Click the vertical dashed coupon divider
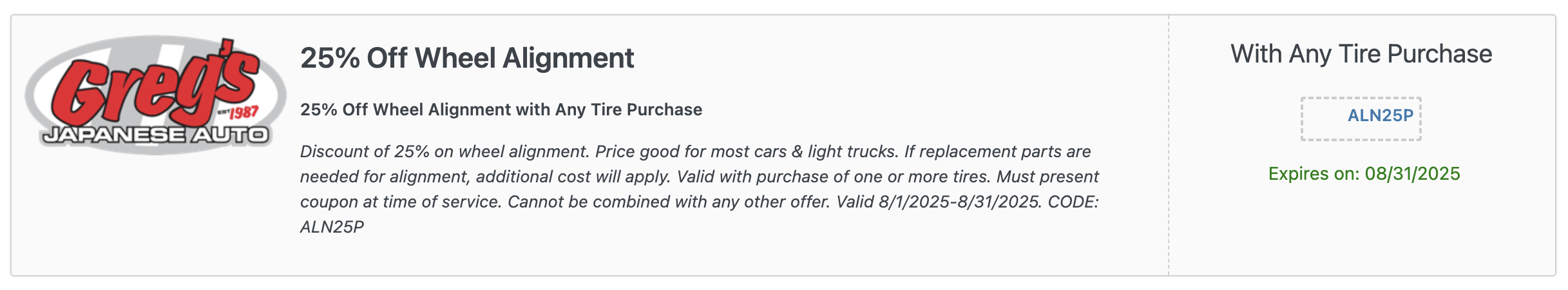 (1169, 145)
